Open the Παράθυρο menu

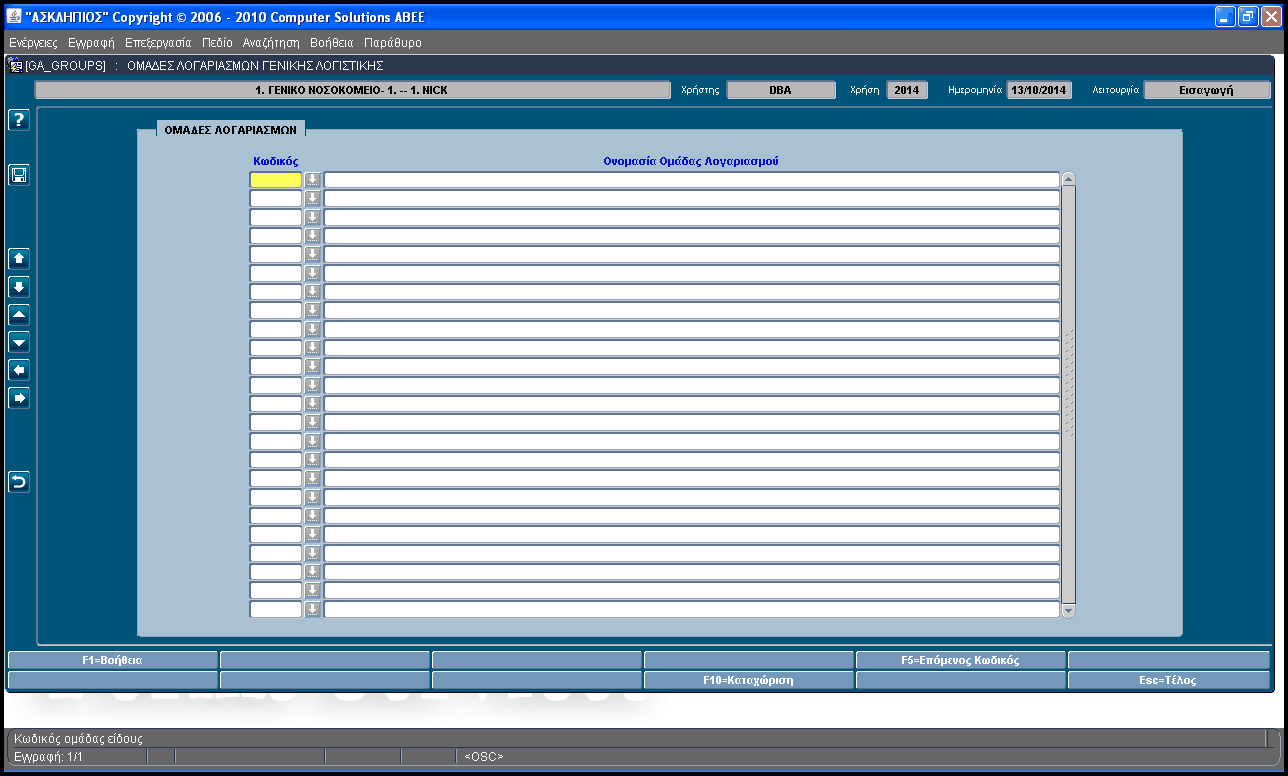393,43
